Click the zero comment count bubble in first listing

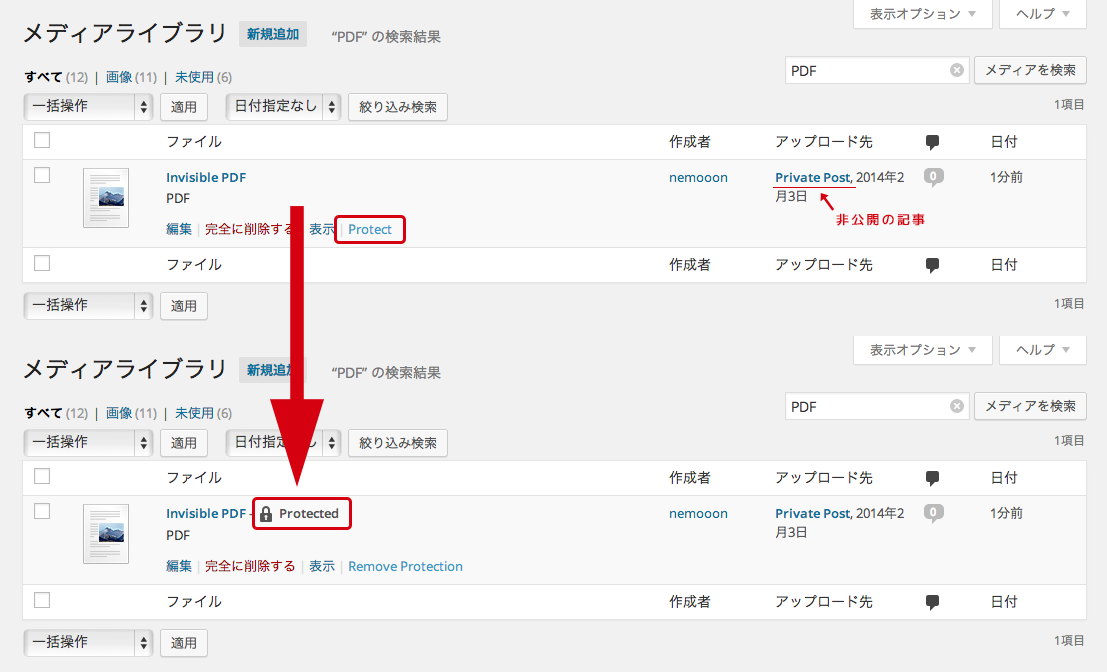coord(933,176)
